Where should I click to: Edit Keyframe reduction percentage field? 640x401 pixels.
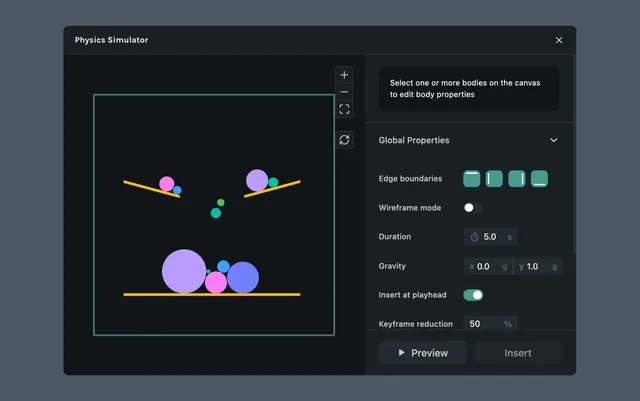[491, 324]
